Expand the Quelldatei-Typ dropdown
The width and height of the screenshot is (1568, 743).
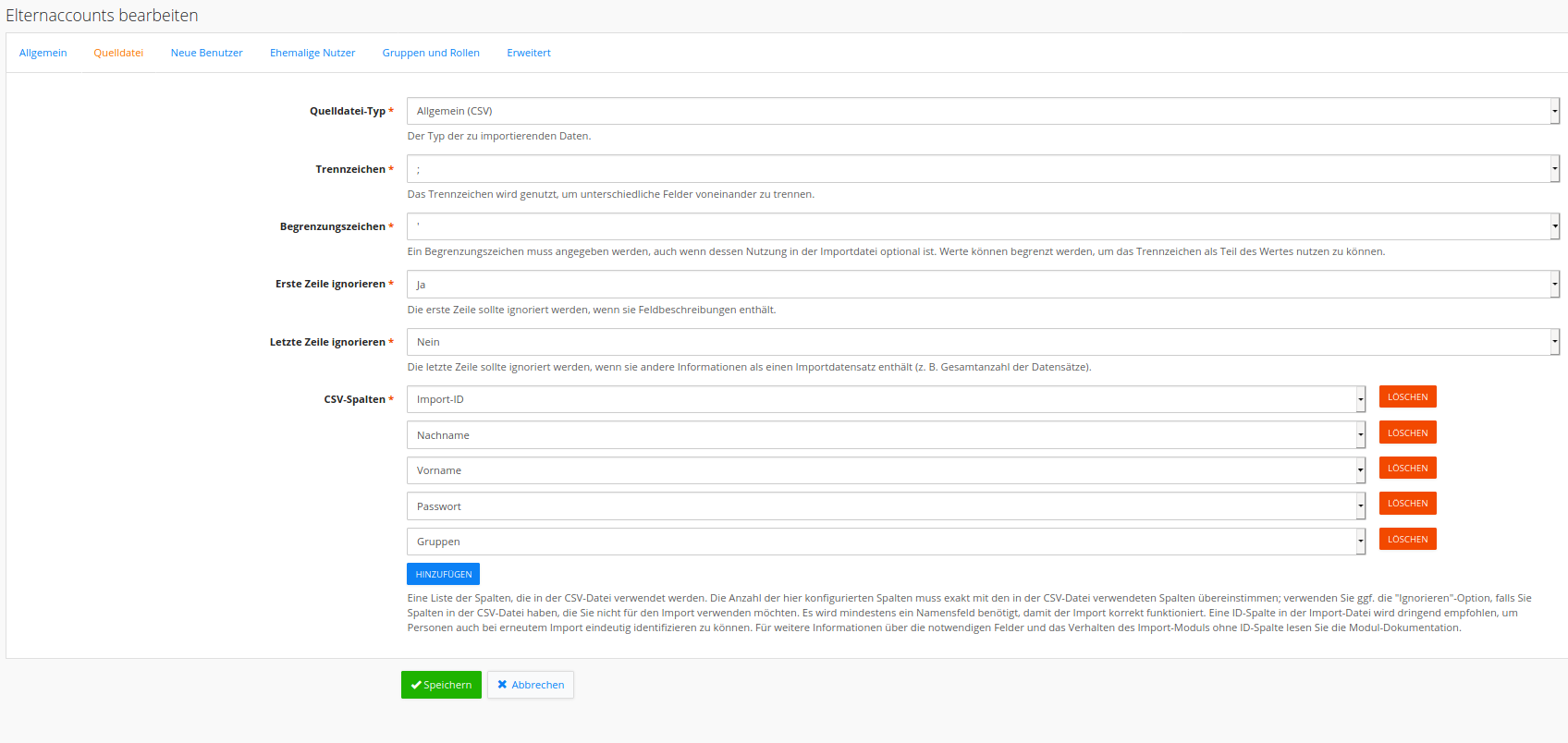pos(982,111)
